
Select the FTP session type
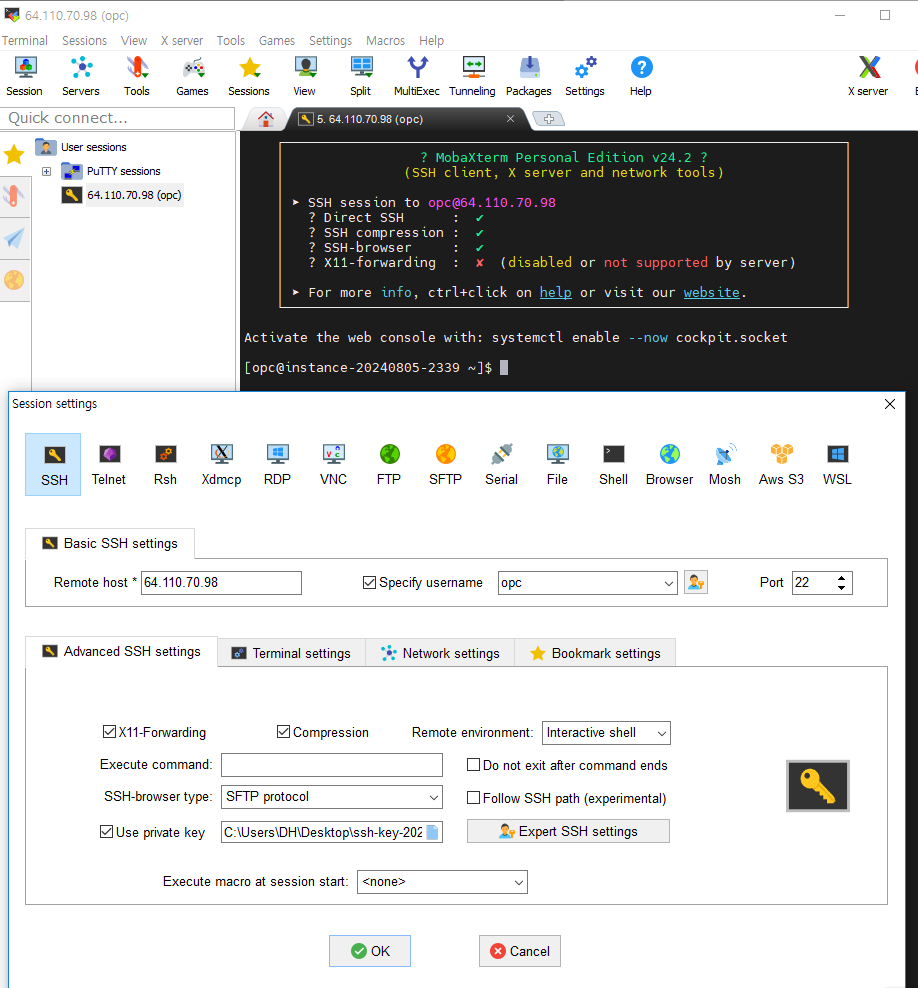click(389, 464)
